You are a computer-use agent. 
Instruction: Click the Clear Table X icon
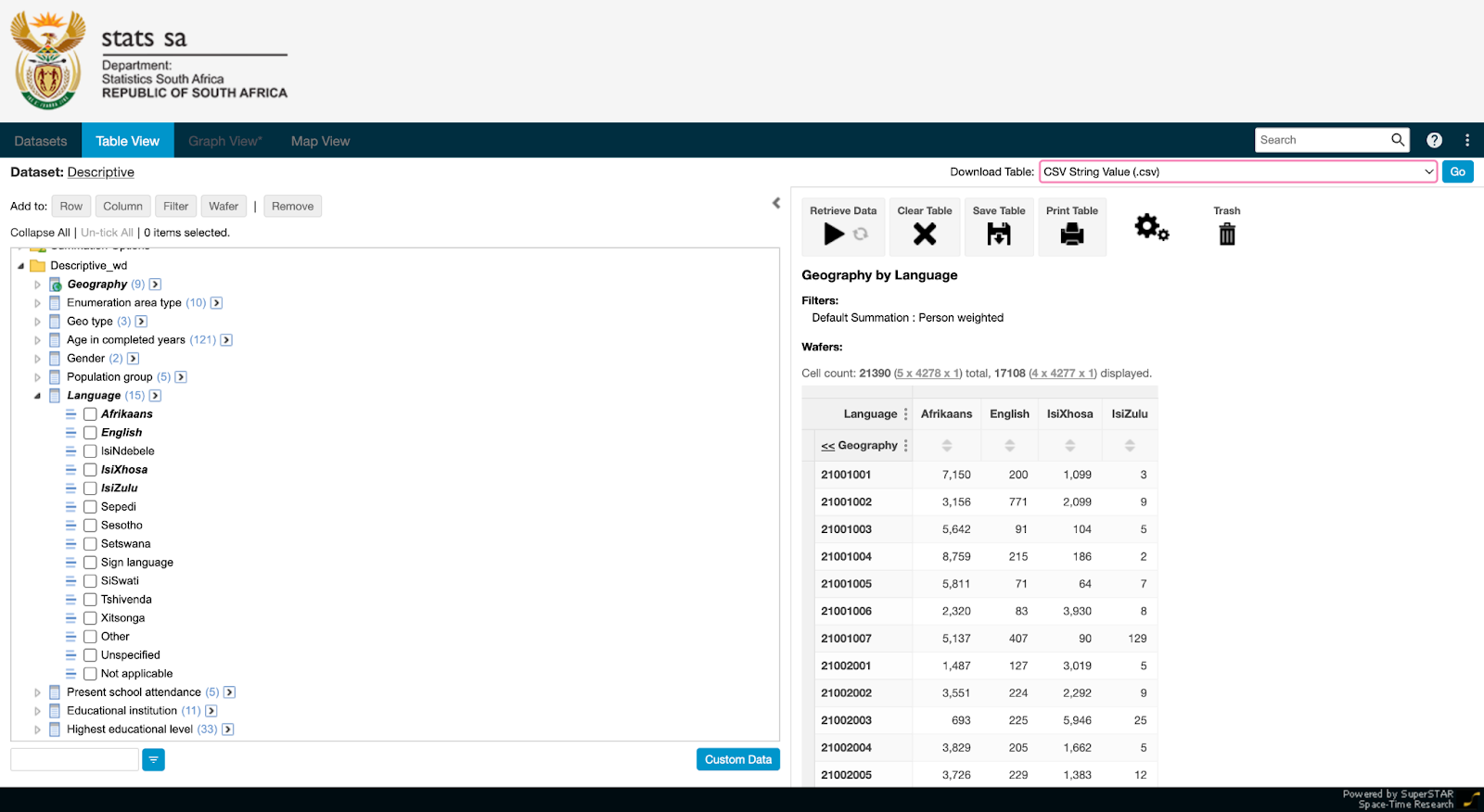coord(925,235)
